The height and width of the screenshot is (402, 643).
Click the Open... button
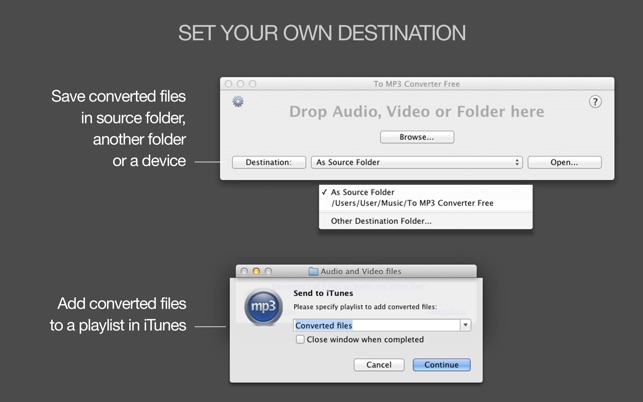tap(564, 162)
